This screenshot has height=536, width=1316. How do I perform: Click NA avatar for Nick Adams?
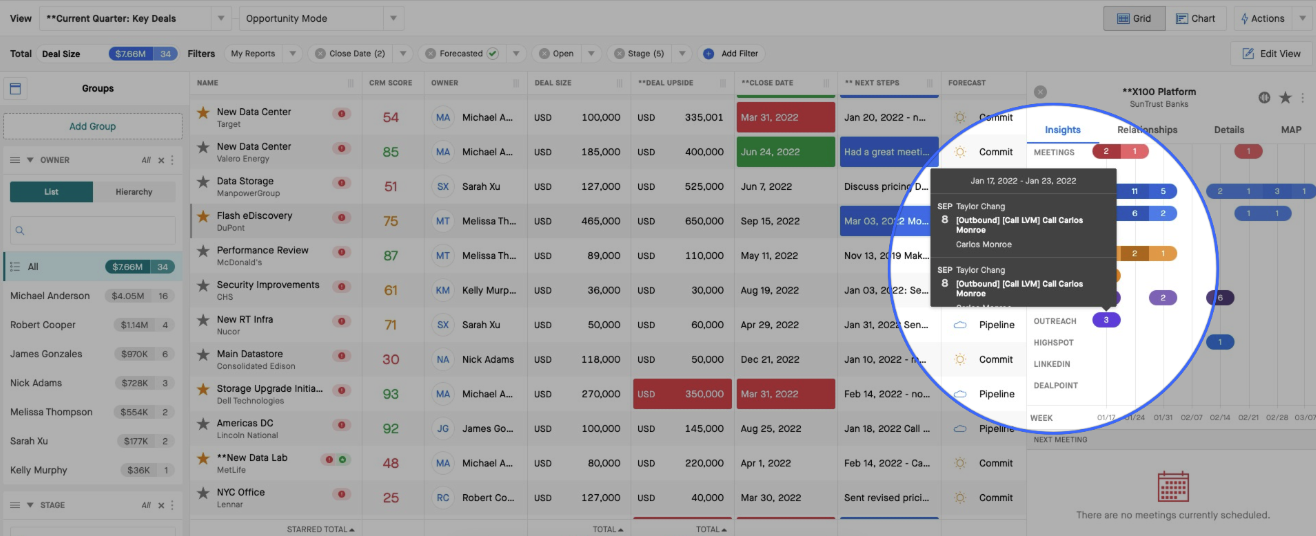[443, 359]
